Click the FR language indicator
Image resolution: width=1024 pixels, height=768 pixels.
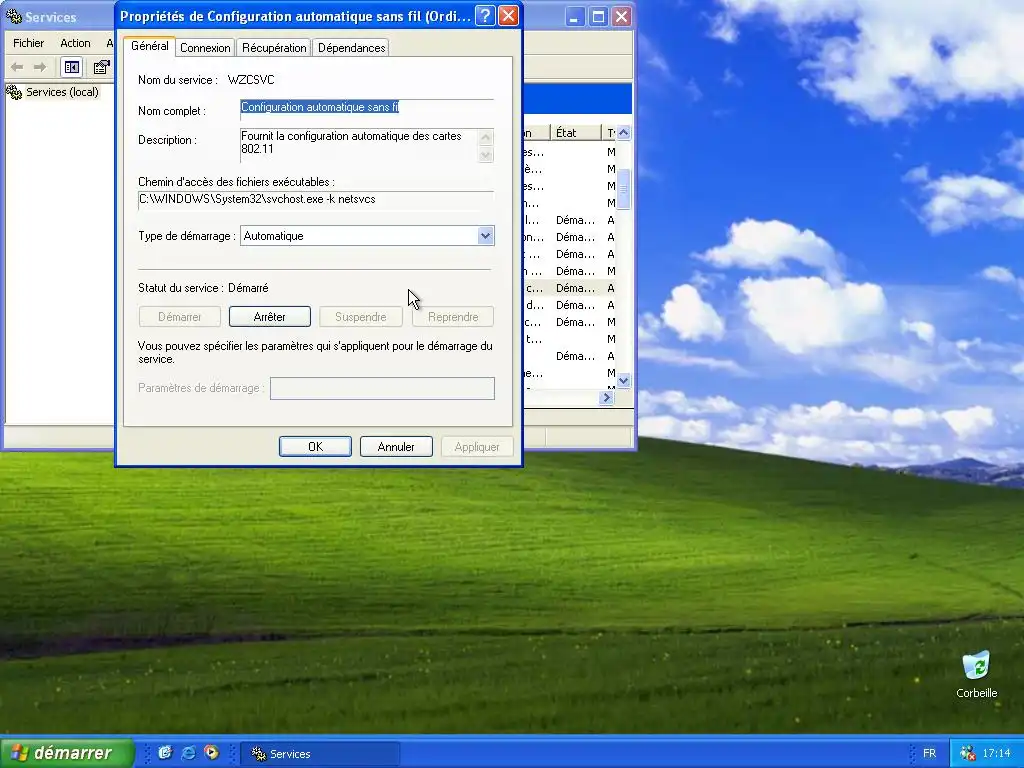[x=929, y=754]
